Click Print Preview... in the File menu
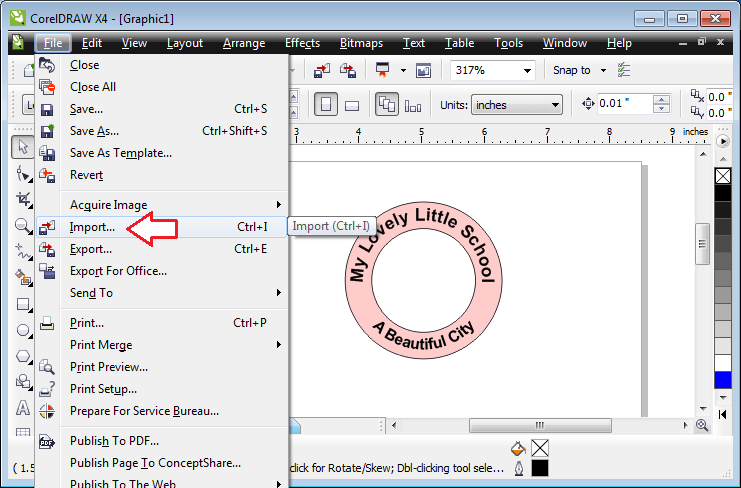The height and width of the screenshot is (488, 741). pos(108,367)
